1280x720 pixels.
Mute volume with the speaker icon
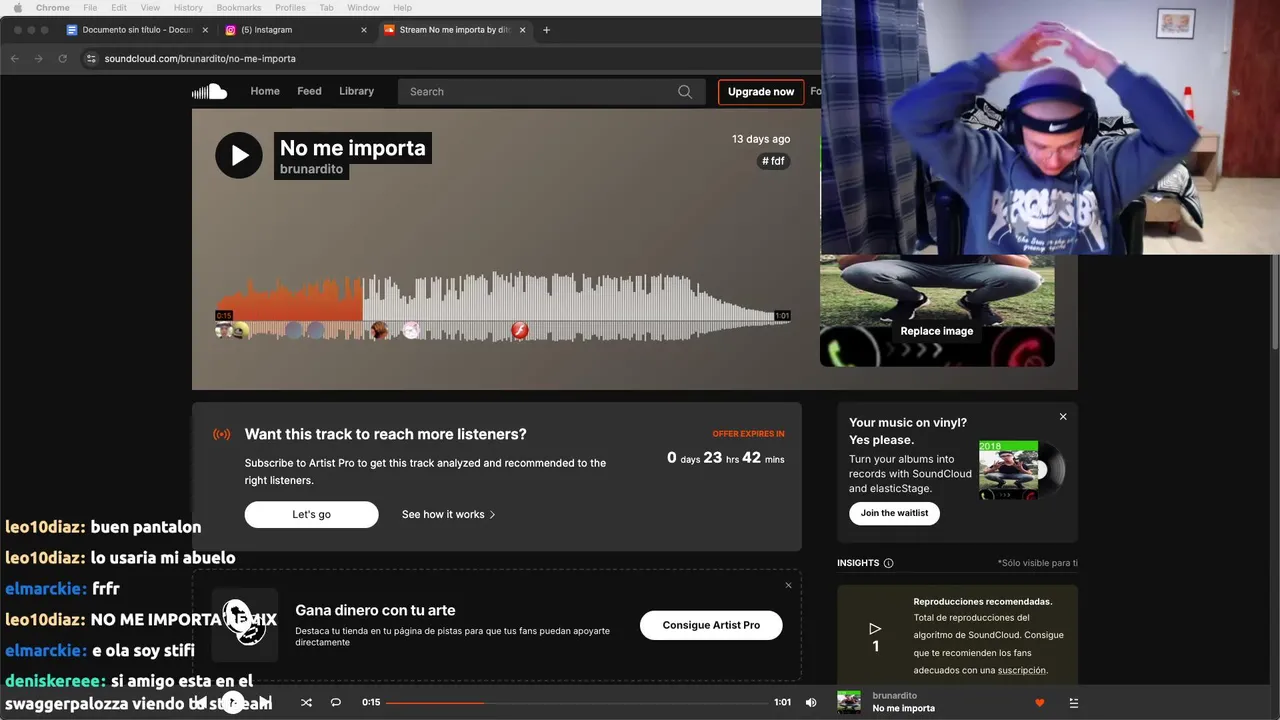coord(811,703)
